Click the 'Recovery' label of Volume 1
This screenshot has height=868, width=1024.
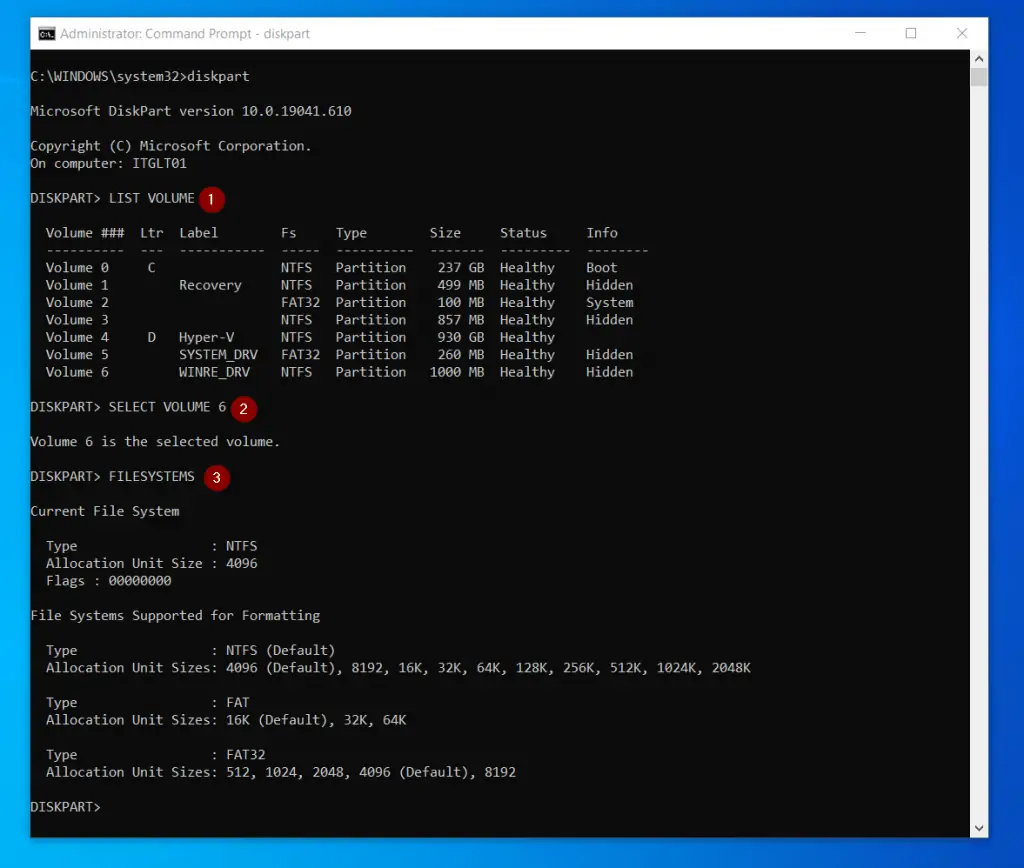[210, 285]
